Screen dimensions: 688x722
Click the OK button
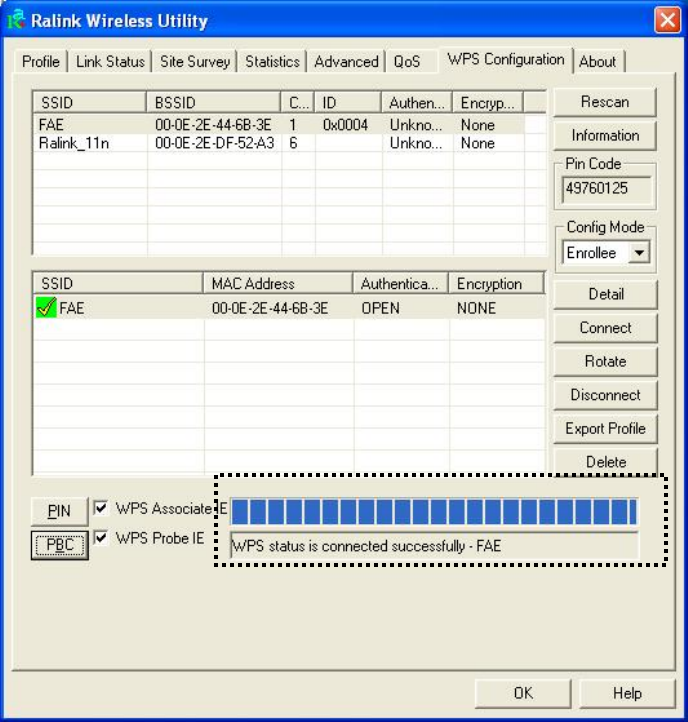click(523, 693)
